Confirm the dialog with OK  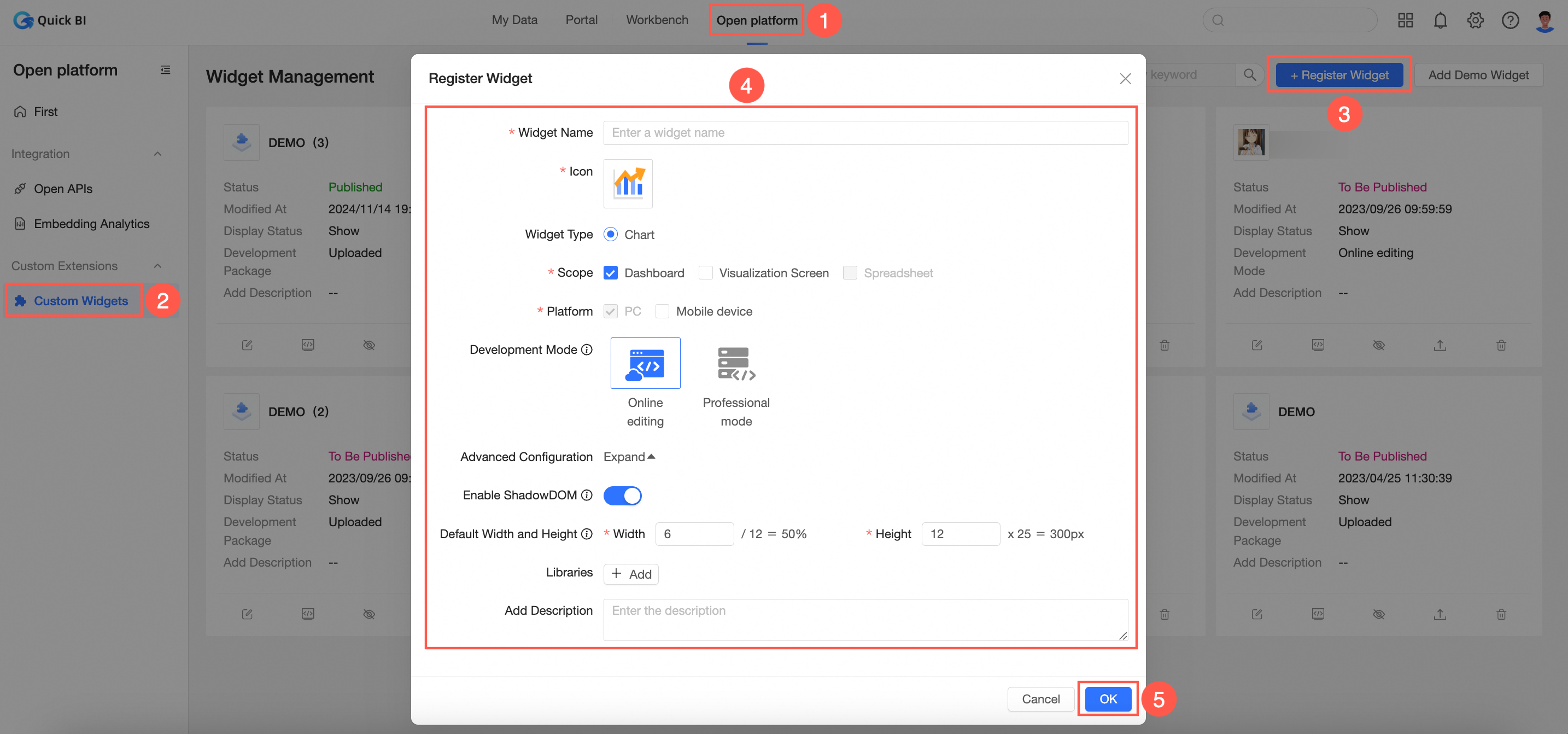pyautogui.click(x=1107, y=698)
